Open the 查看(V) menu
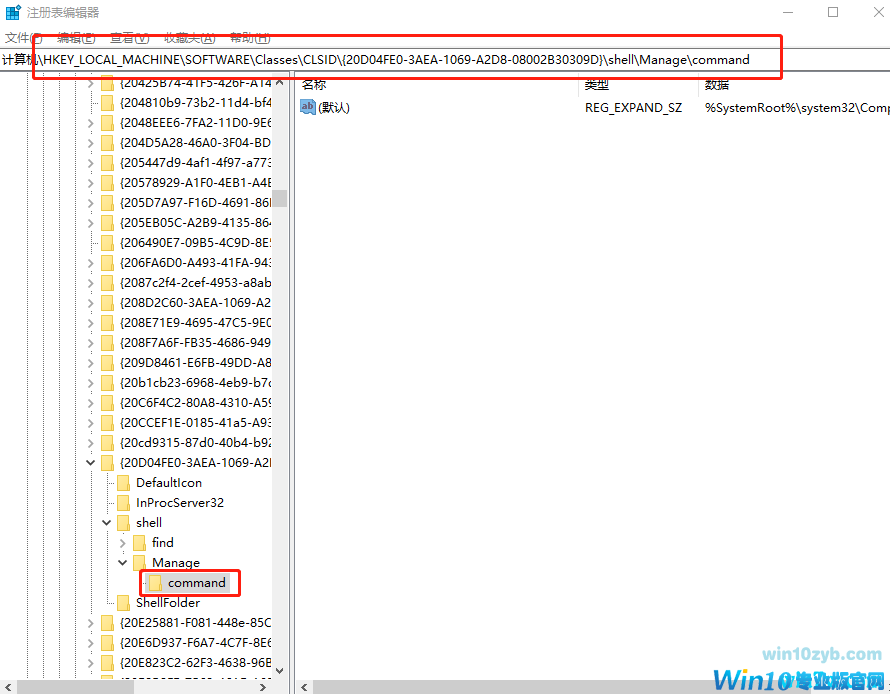Viewport: 890px width, 694px height. pos(129,38)
